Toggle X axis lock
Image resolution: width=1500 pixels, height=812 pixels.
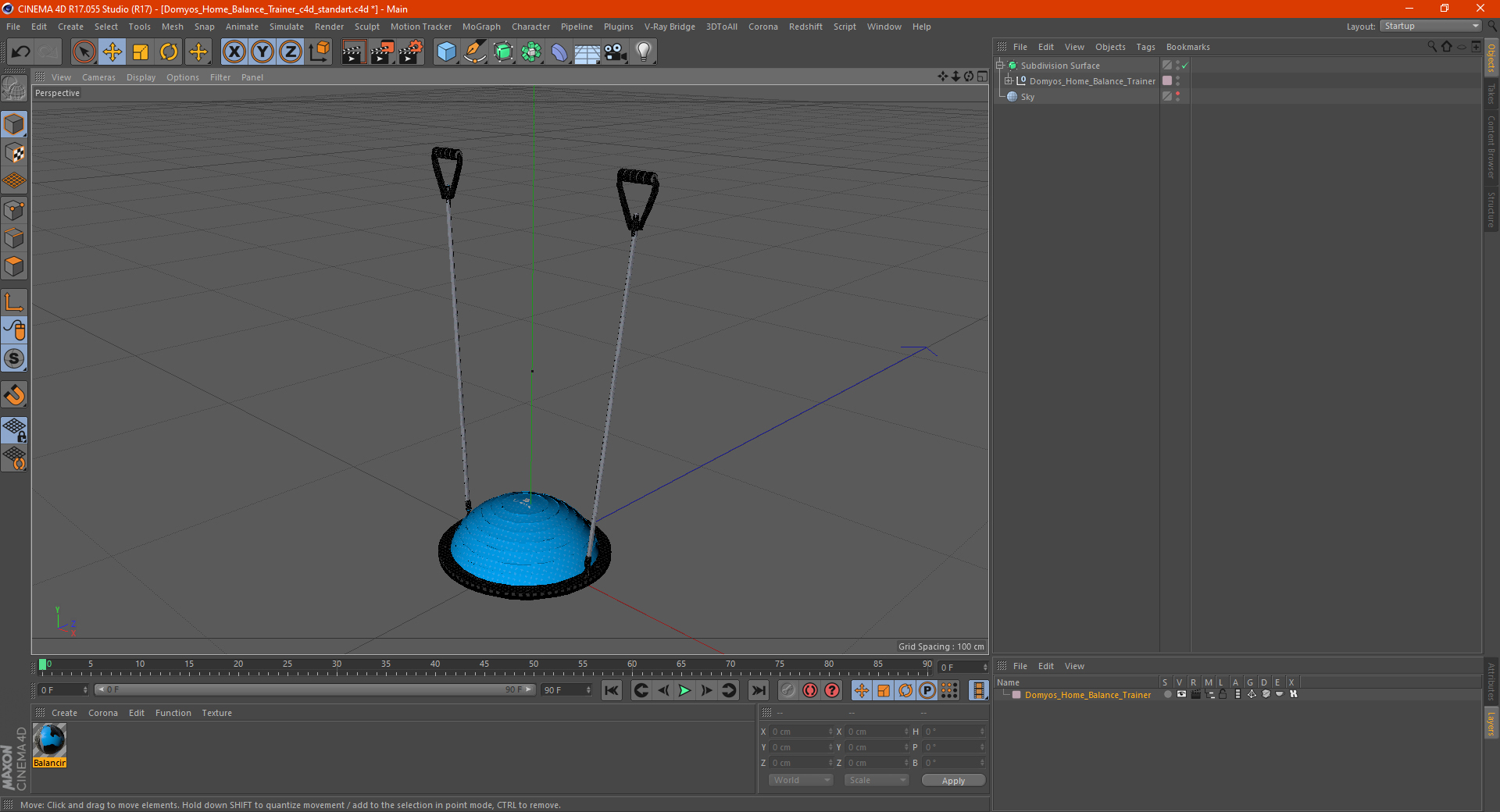tap(234, 52)
